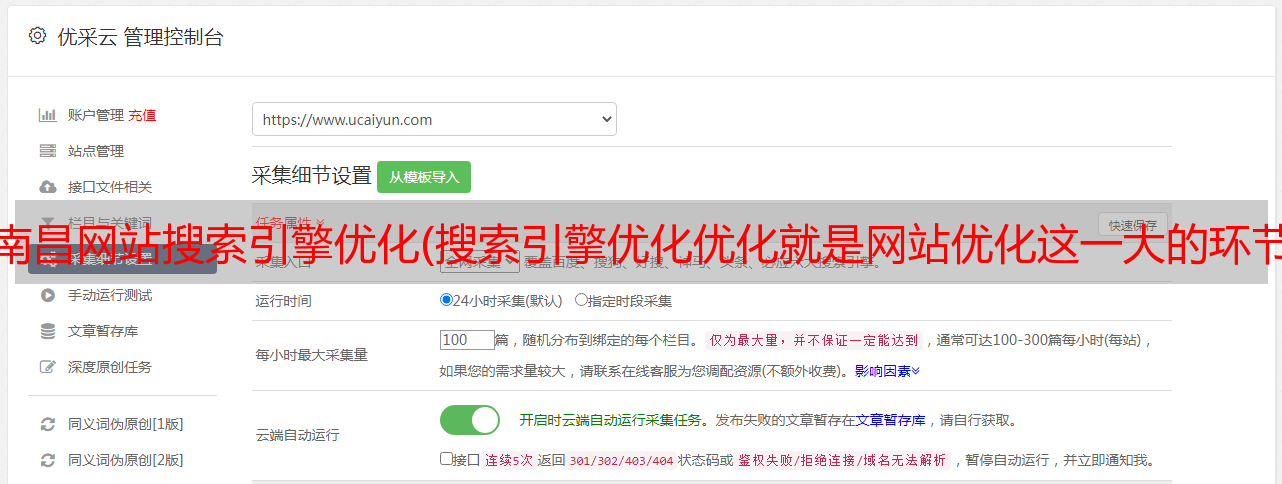Open 同义词伪原创[1版] sidebar item
Viewport: 1282px width, 484px height.
click(x=126, y=424)
